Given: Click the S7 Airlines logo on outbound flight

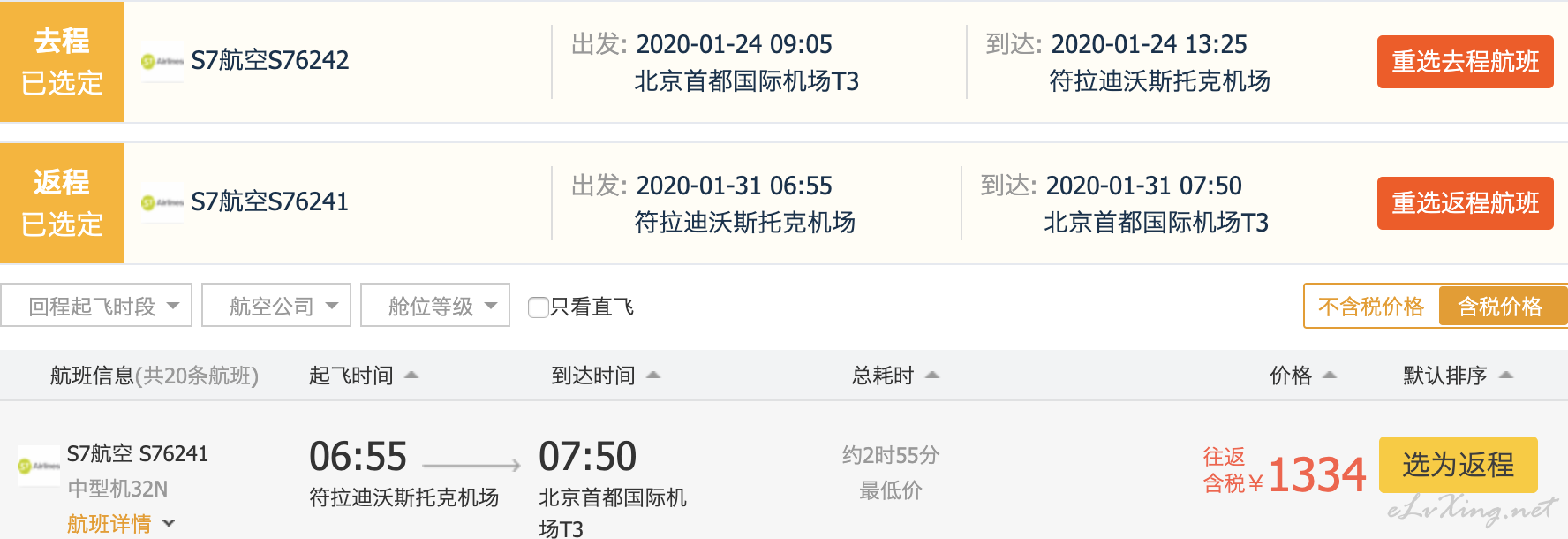Looking at the screenshot, I should coord(162,61).
